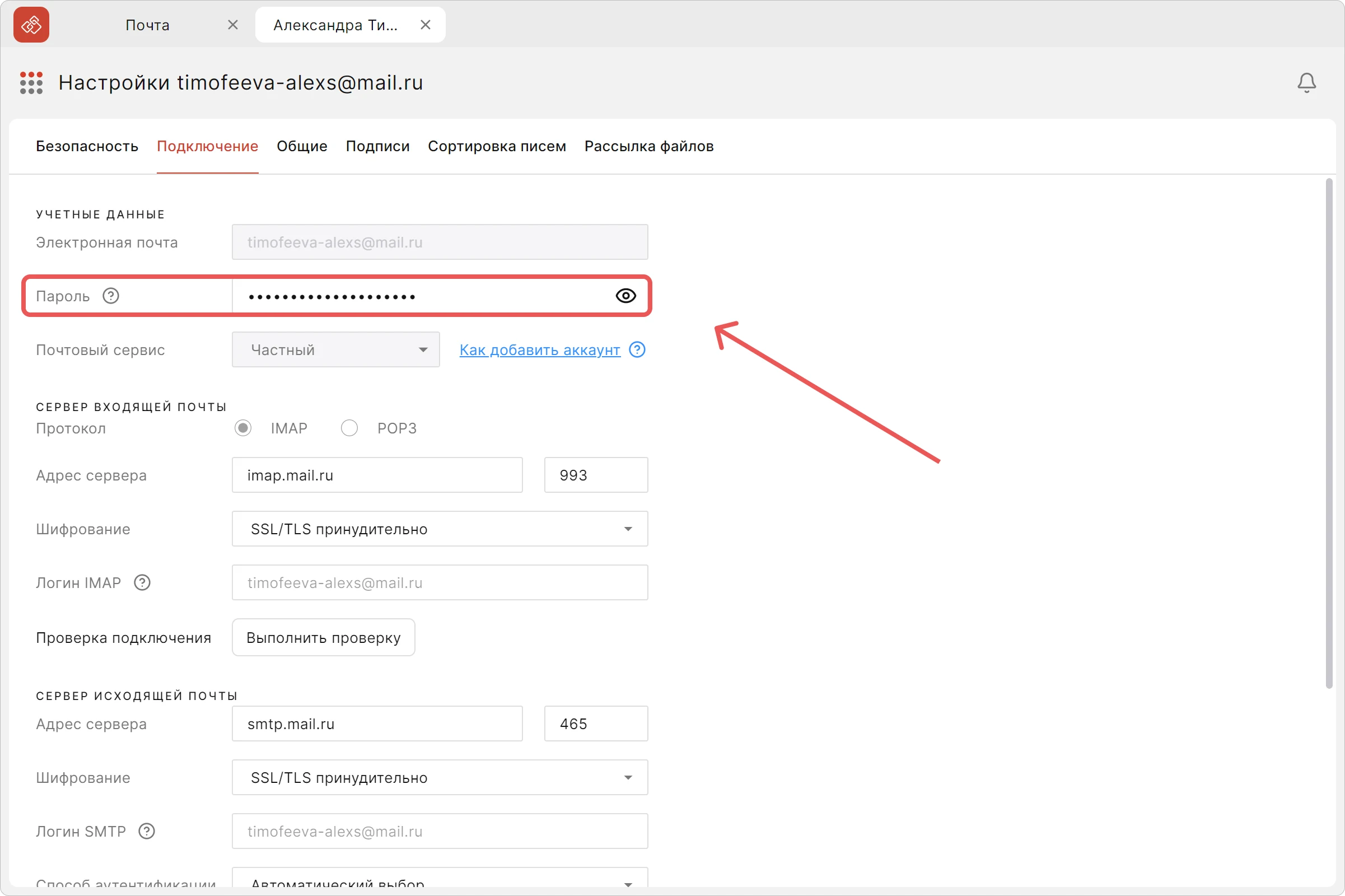This screenshot has height=896, width=1345.
Task: Click the Логин SMTP input field
Action: [440, 832]
